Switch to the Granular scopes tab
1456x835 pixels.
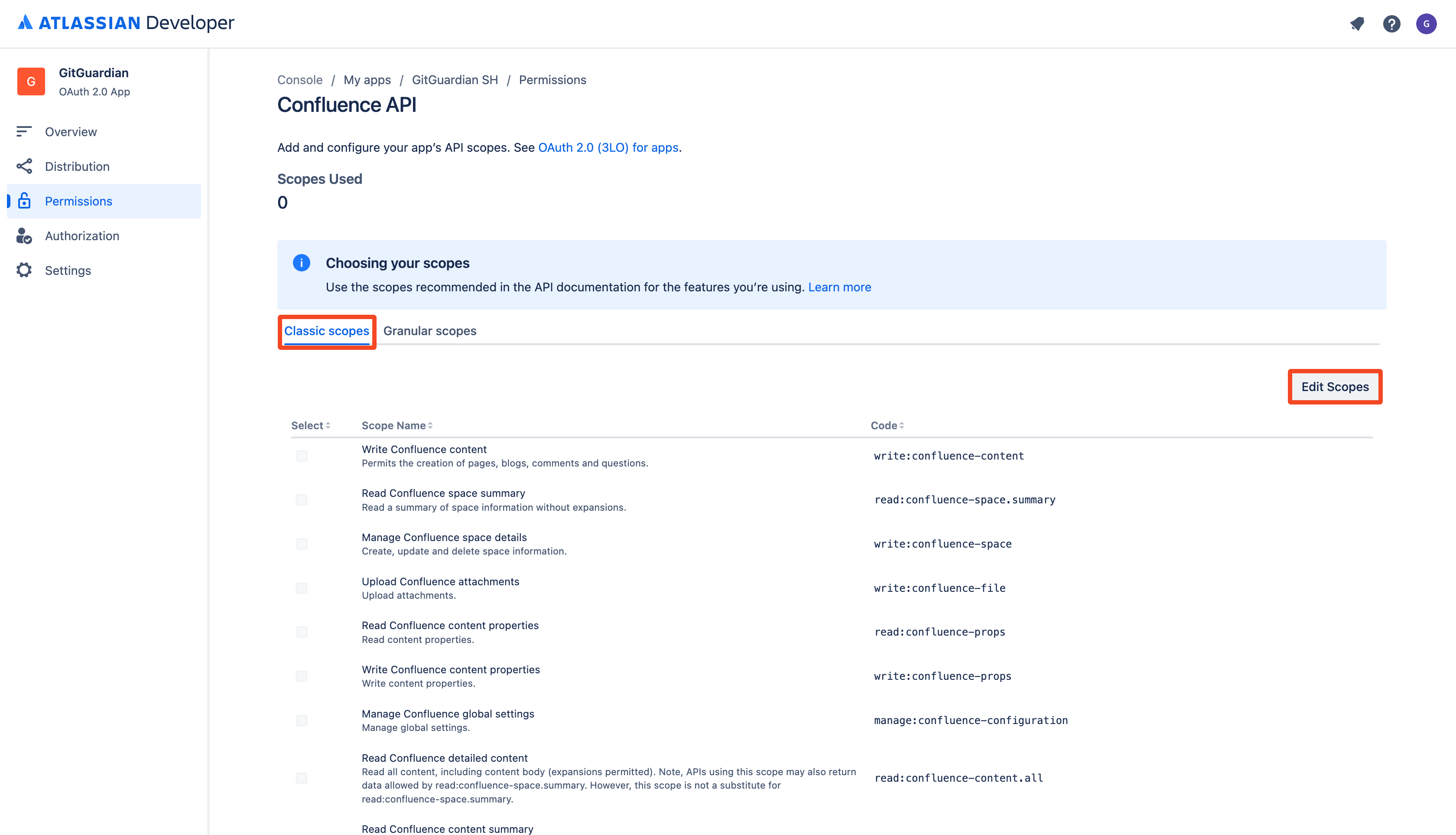tap(430, 331)
